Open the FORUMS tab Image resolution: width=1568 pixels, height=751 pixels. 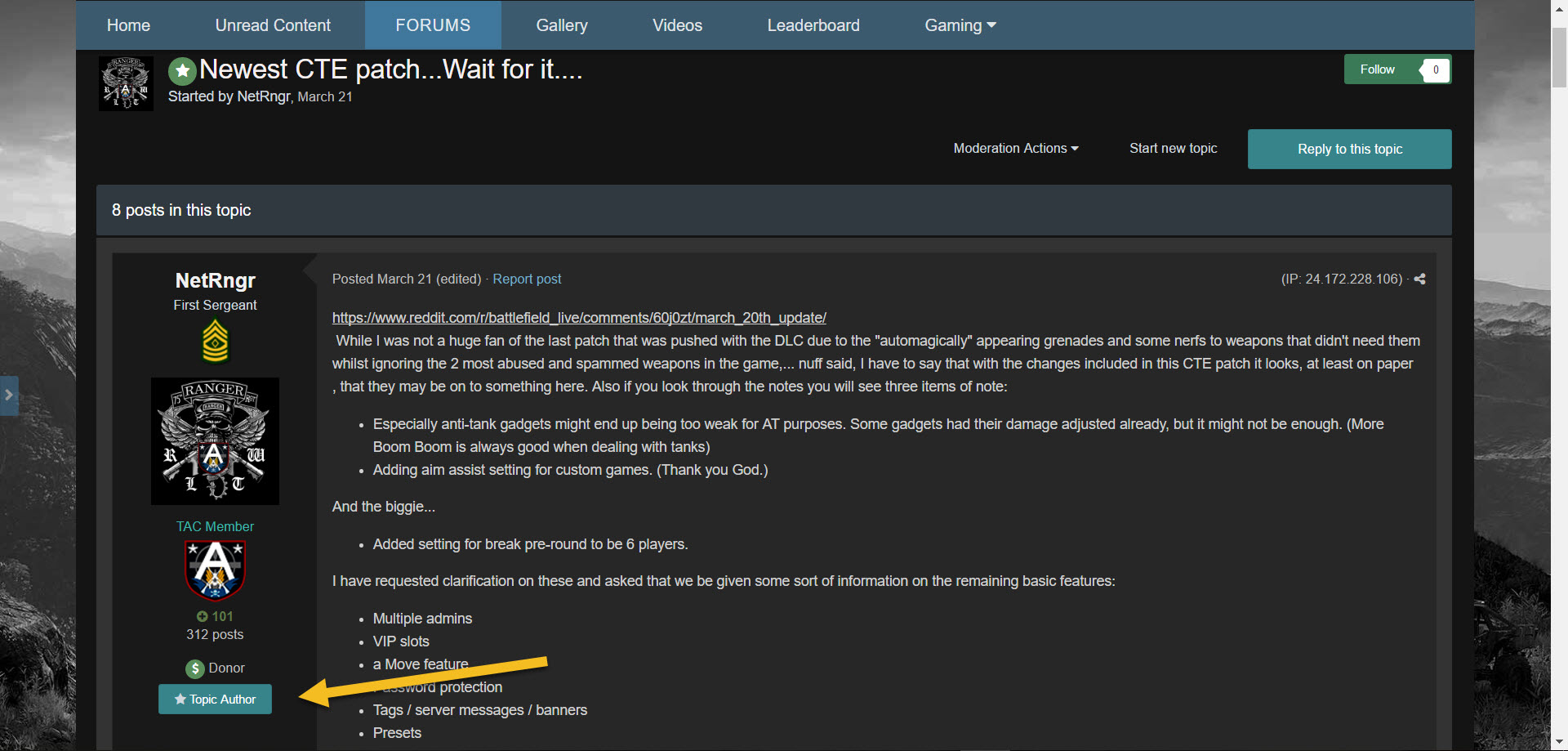point(433,25)
